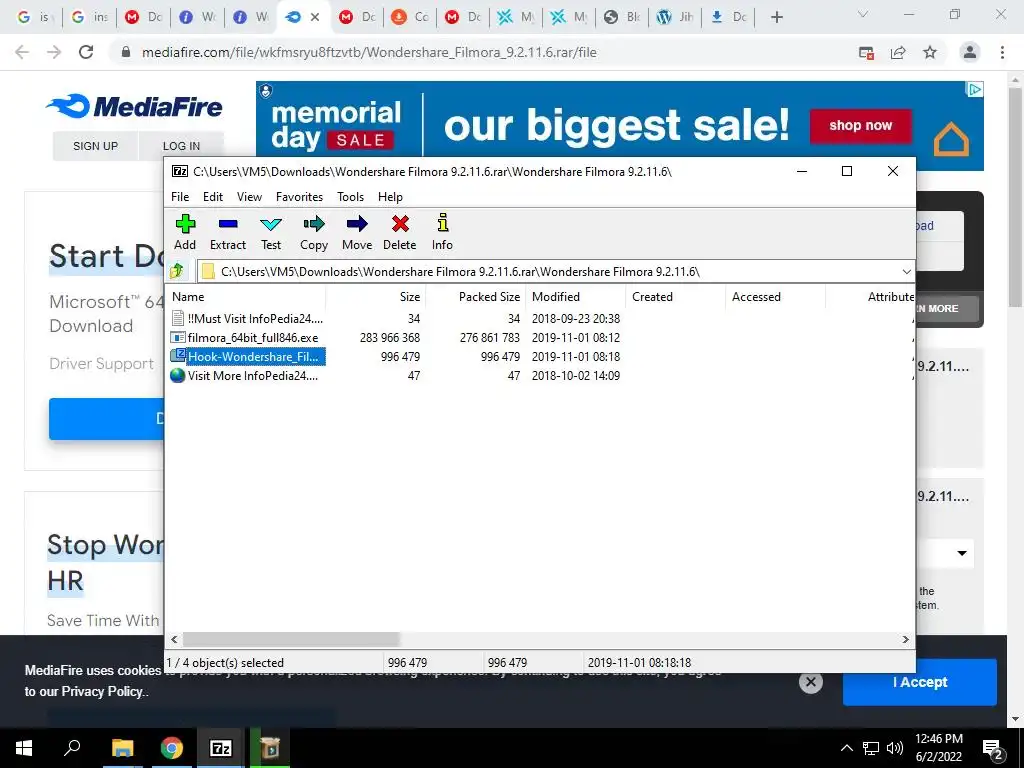Go up one folder level icon
Viewport: 1024px width, 768px height.
(x=176, y=271)
